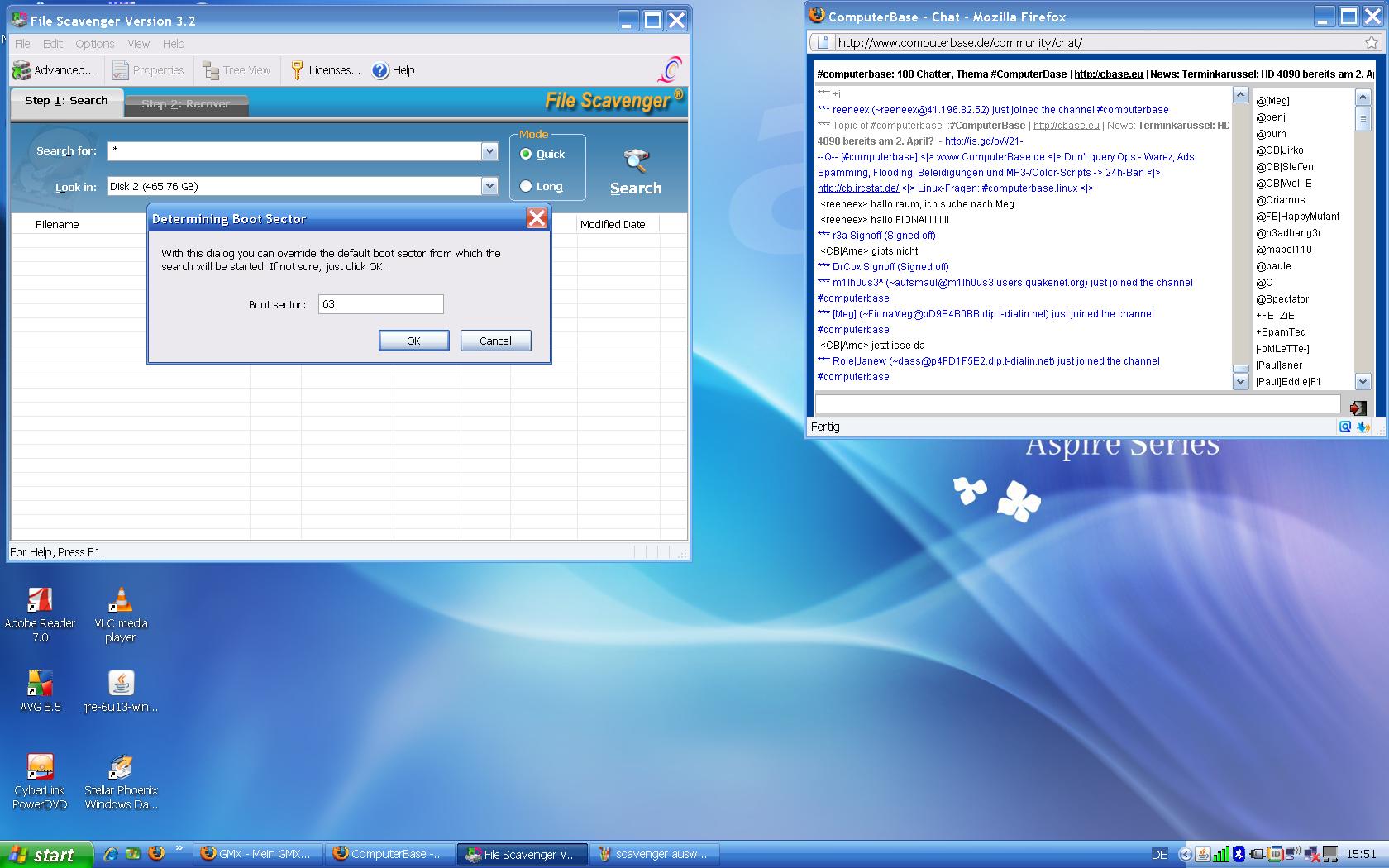The width and height of the screenshot is (1389, 868).
Task: Click the Boot sector input field
Action: (381, 304)
